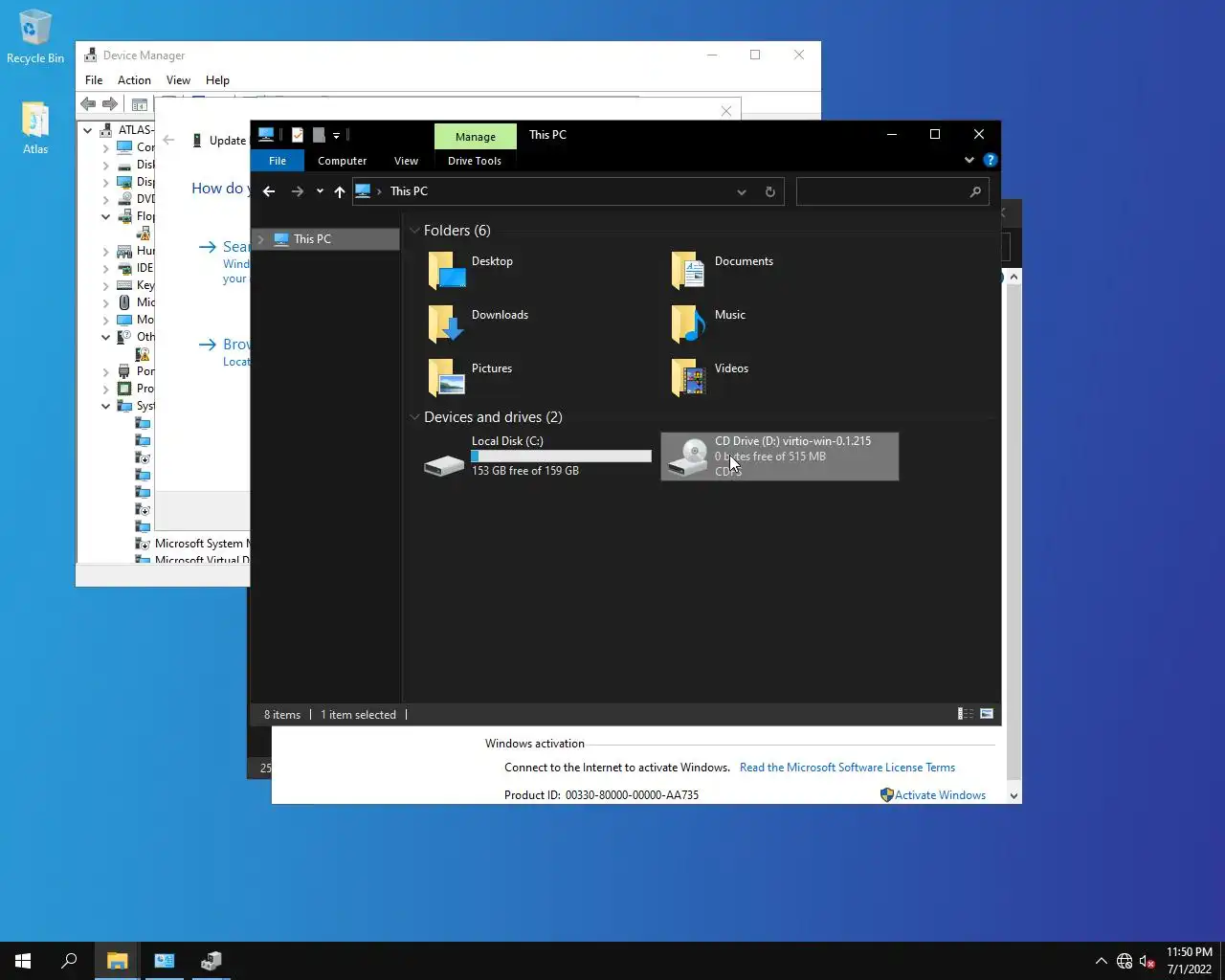Switch to details view layout icon
The image size is (1225, 980).
tap(966, 714)
